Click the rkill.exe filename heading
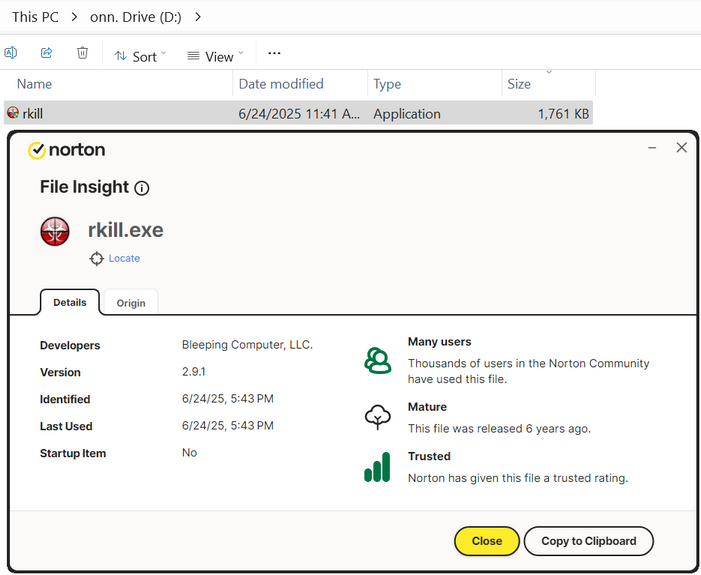The image size is (701, 575). pos(126,230)
